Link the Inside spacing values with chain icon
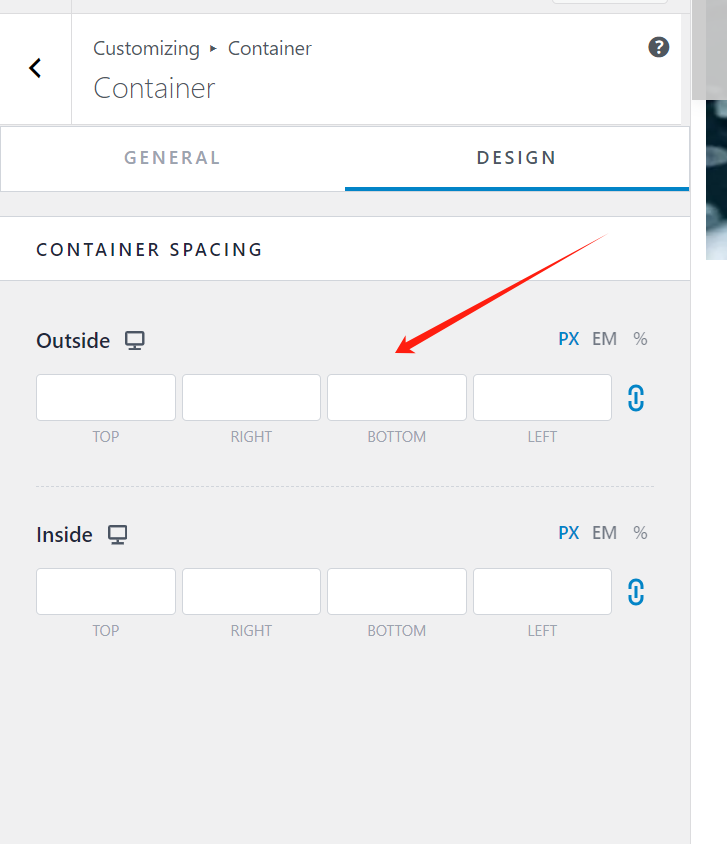 637,591
